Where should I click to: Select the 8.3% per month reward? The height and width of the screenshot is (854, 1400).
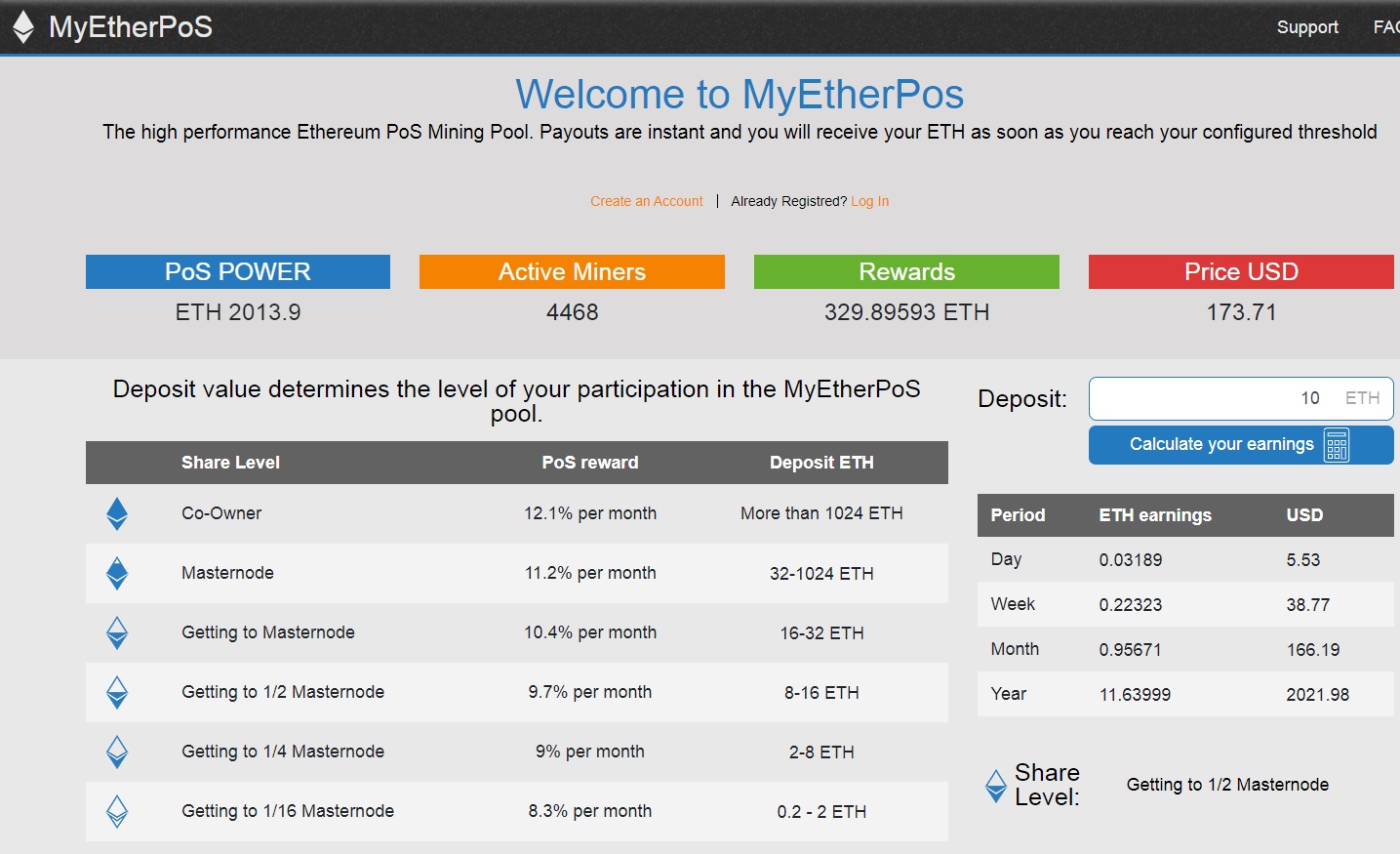[x=590, y=811]
